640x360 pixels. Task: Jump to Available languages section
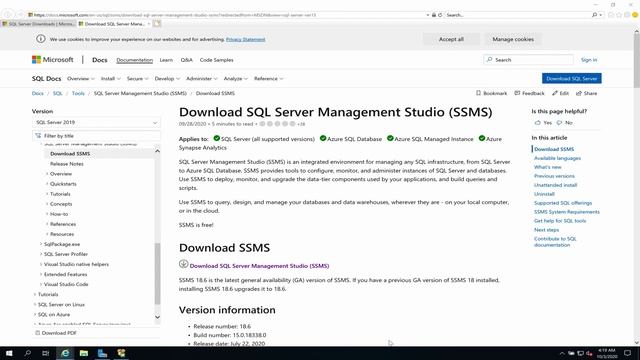pyautogui.click(x=557, y=158)
